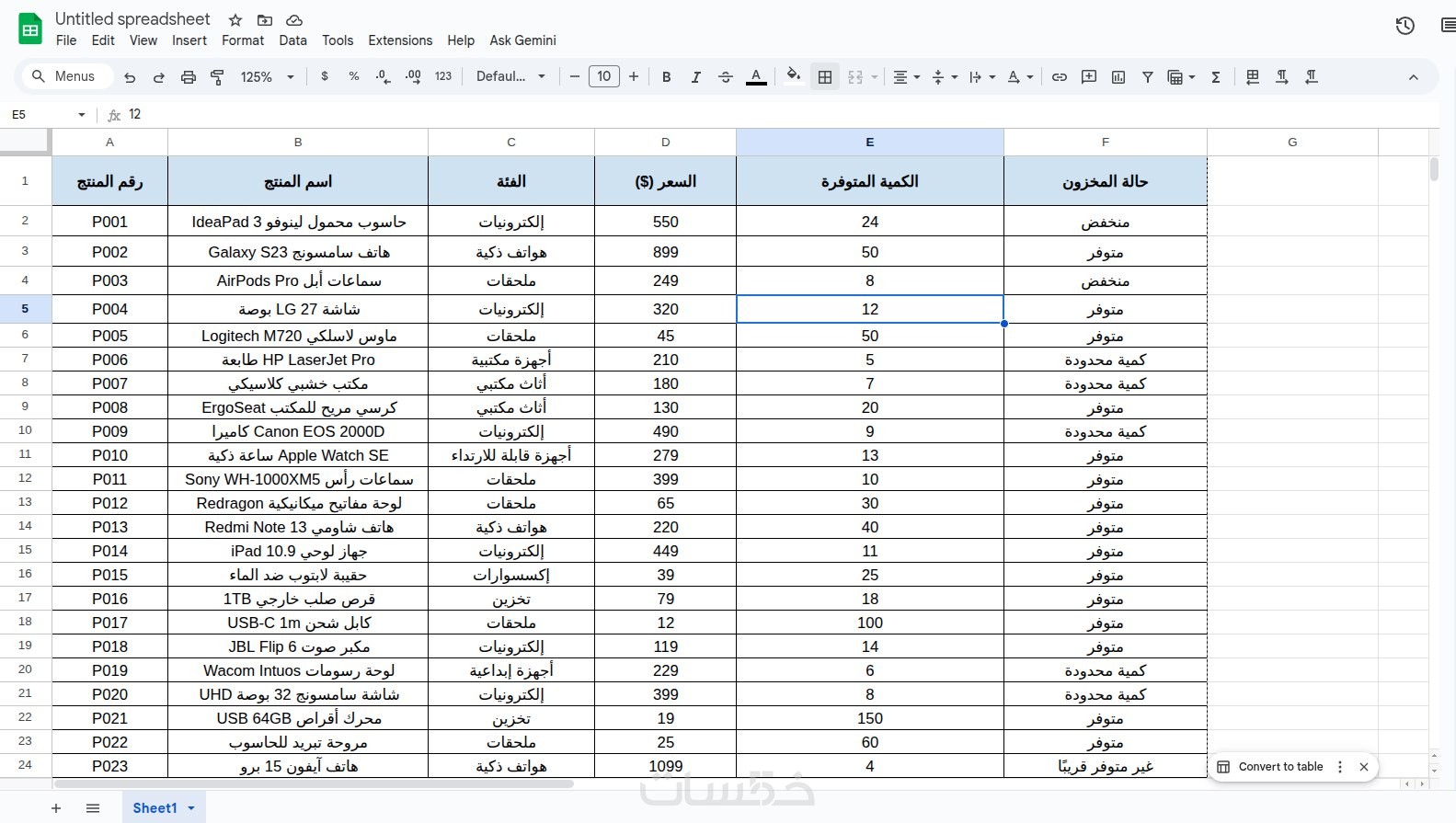Toggle the right-to-left sheet direction icon
Image resolution: width=1456 pixels, height=823 pixels.
click(1253, 77)
